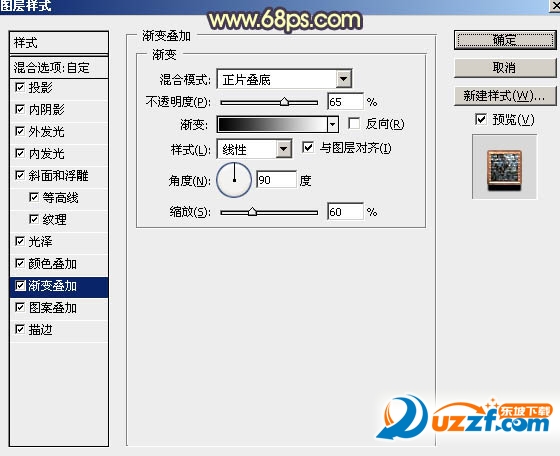Toggle the 描边 checkbox

pyautogui.click(x=20, y=329)
